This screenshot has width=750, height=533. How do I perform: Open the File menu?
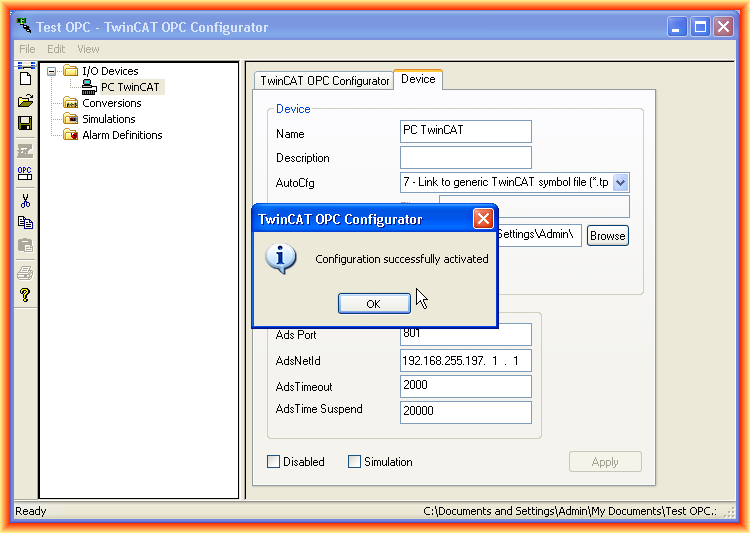click(x=27, y=49)
